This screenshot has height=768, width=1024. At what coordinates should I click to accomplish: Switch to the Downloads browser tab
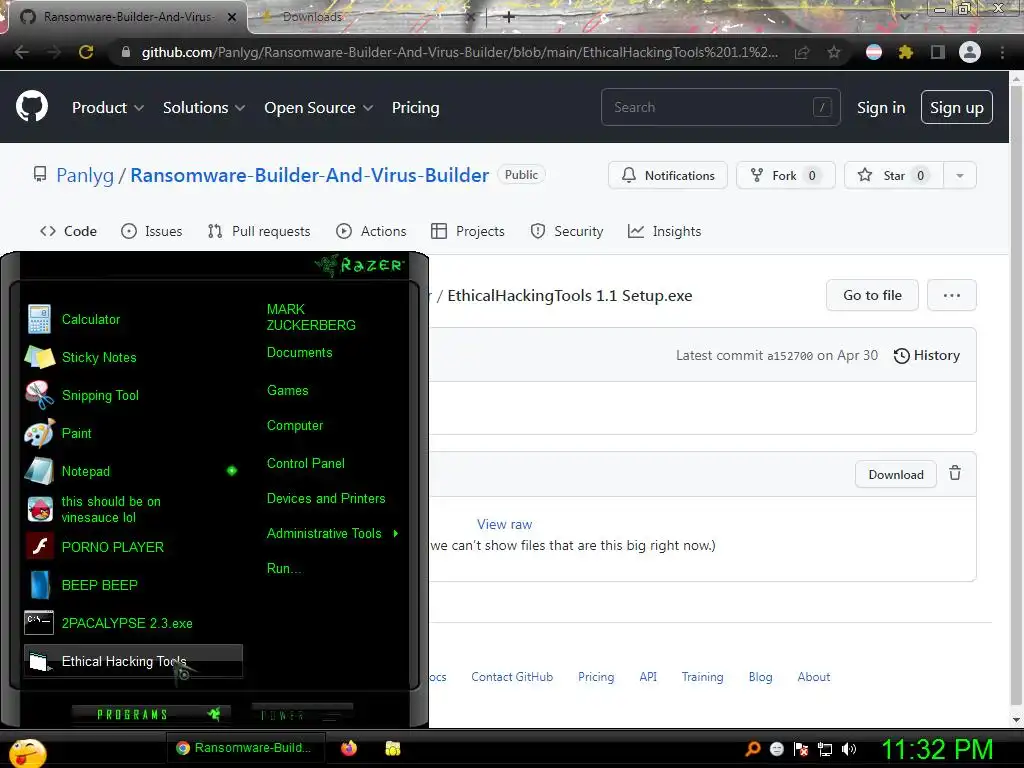(366, 16)
